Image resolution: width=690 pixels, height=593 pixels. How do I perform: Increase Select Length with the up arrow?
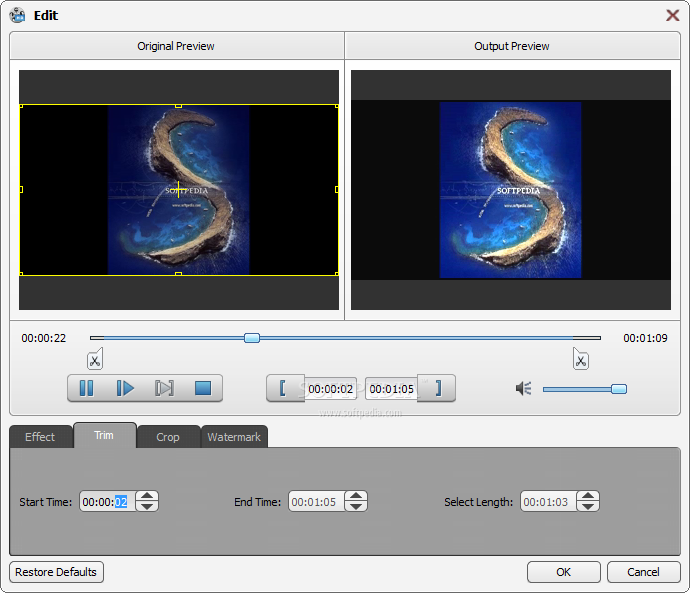pos(588,496)
